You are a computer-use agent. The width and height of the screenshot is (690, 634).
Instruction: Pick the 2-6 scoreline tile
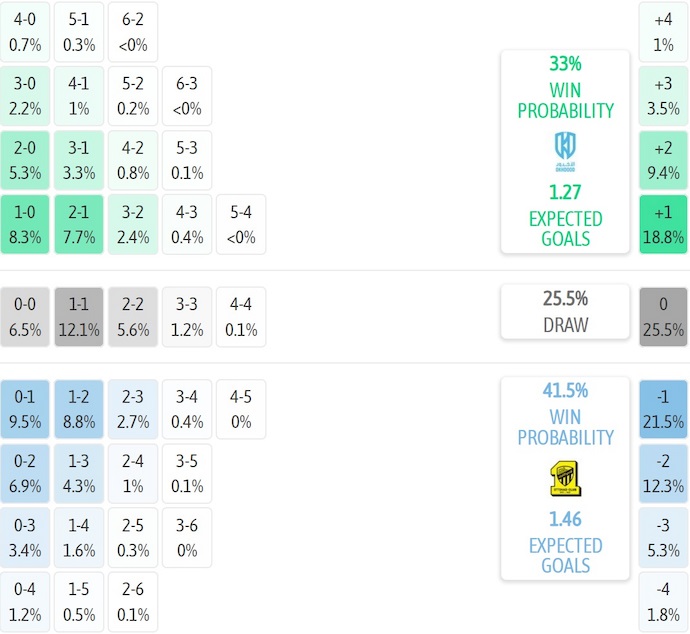pyautogui.click(x=133, y=601)
